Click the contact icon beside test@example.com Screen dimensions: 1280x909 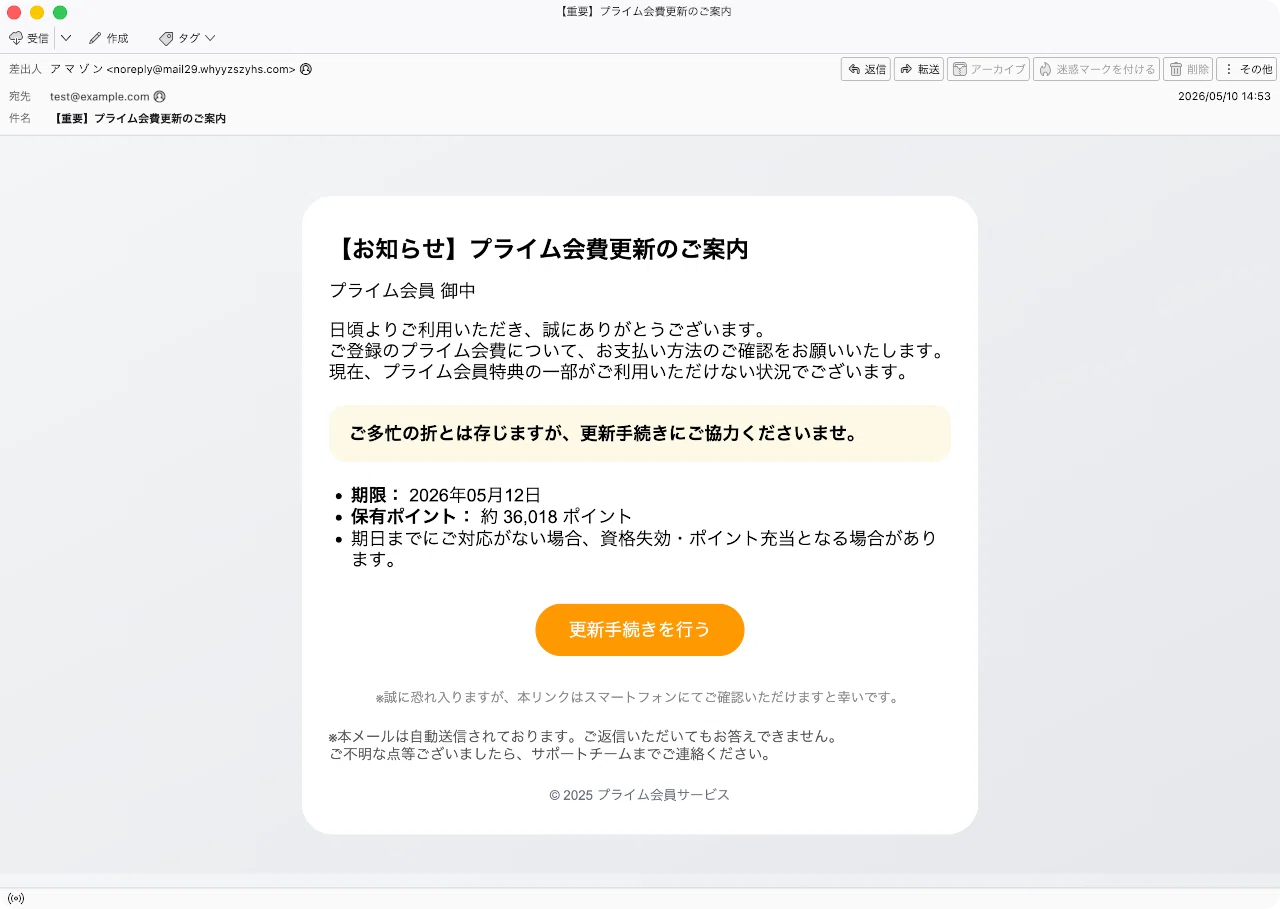click(x=160, y=97)
